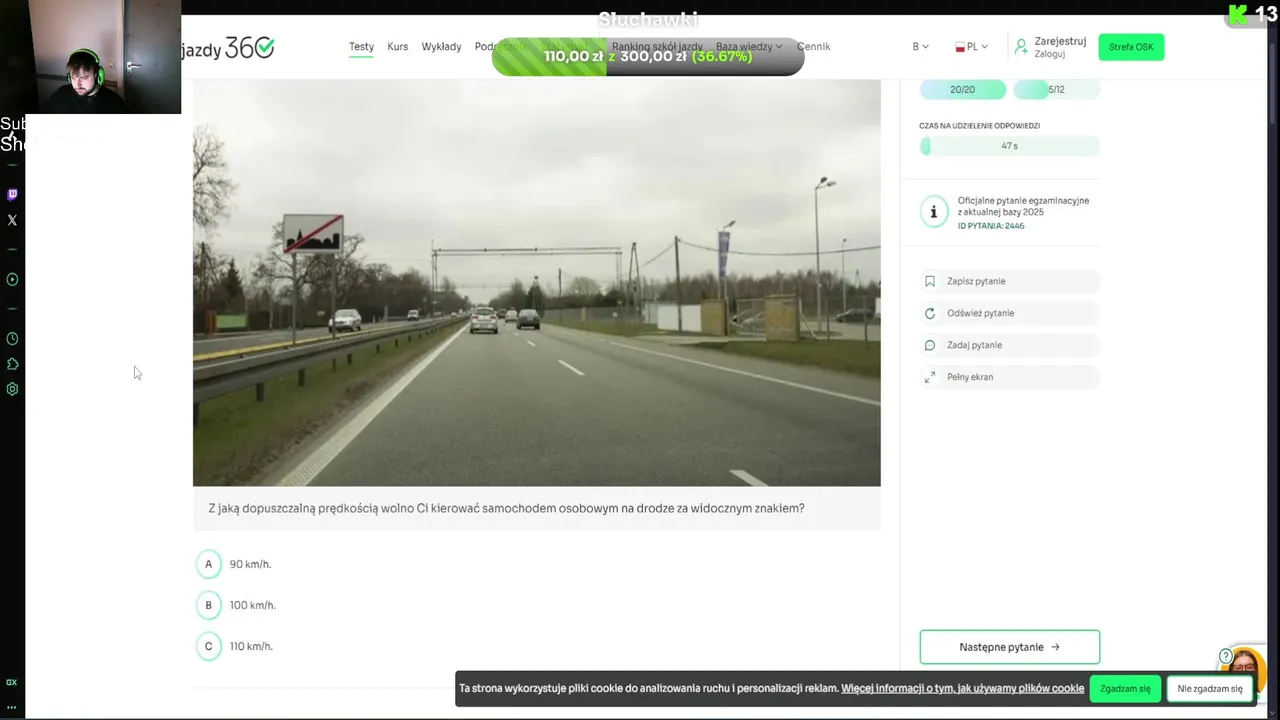The image size is (1280, 720).
Task: Click the jazdy 360 site logo
Action: (228, 47)
